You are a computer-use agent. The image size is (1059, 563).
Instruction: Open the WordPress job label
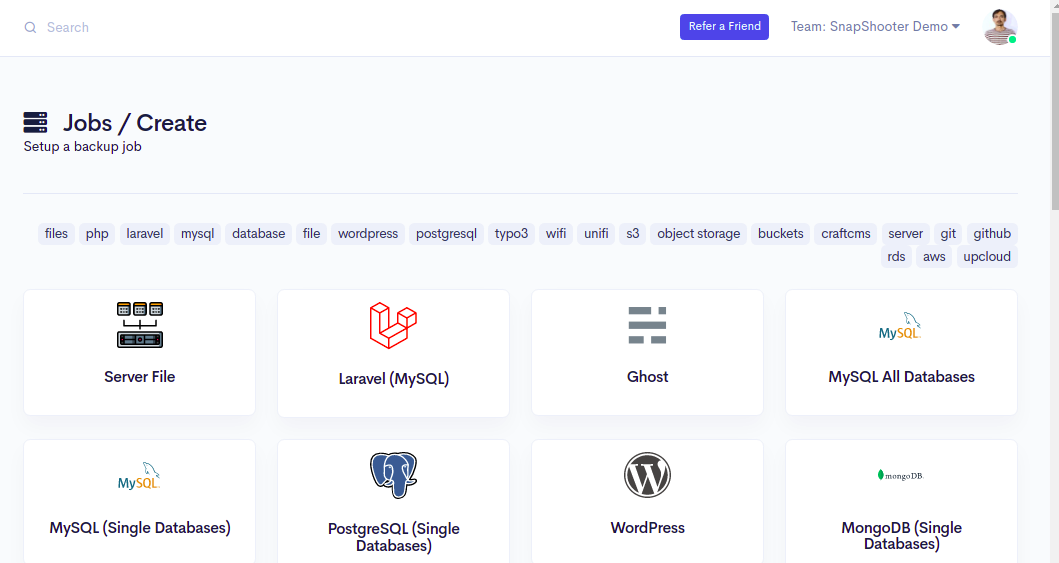coord(647,528)
